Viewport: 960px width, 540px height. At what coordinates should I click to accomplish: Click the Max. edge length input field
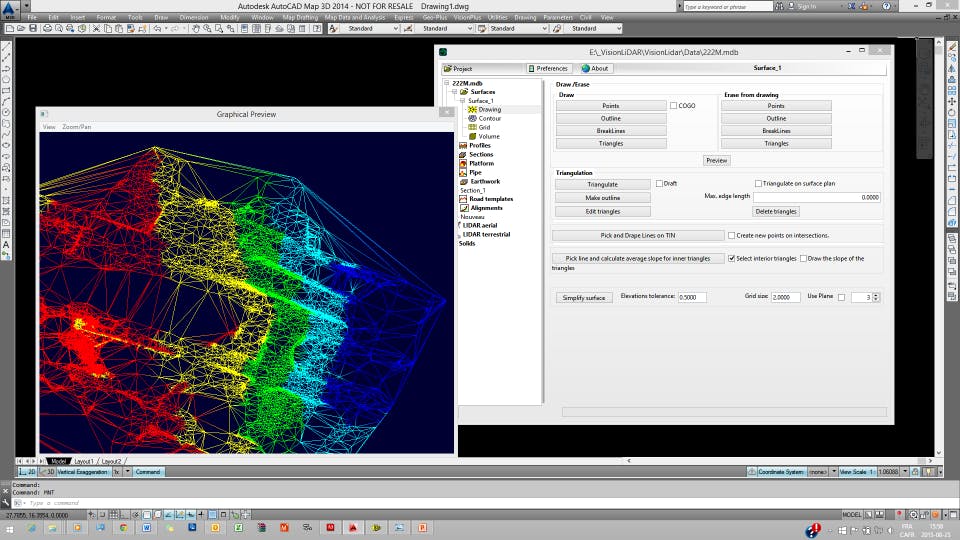[x=817, y=198]
